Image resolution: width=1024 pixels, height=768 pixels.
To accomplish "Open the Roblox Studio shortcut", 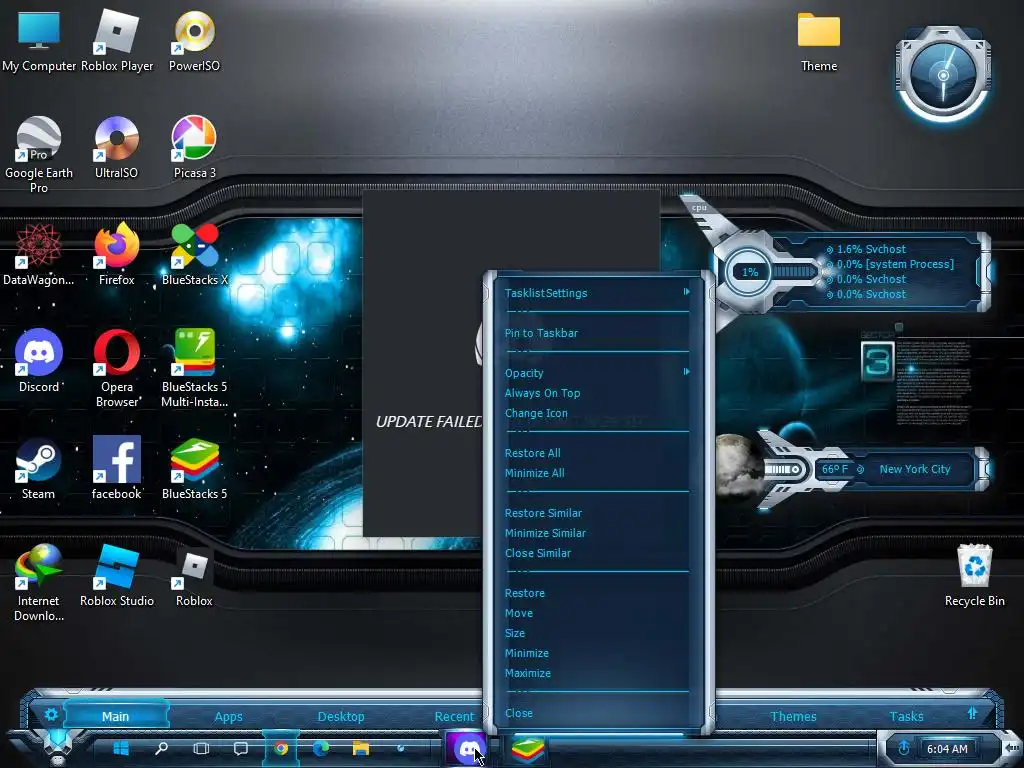I will click(x=117, y=576).
